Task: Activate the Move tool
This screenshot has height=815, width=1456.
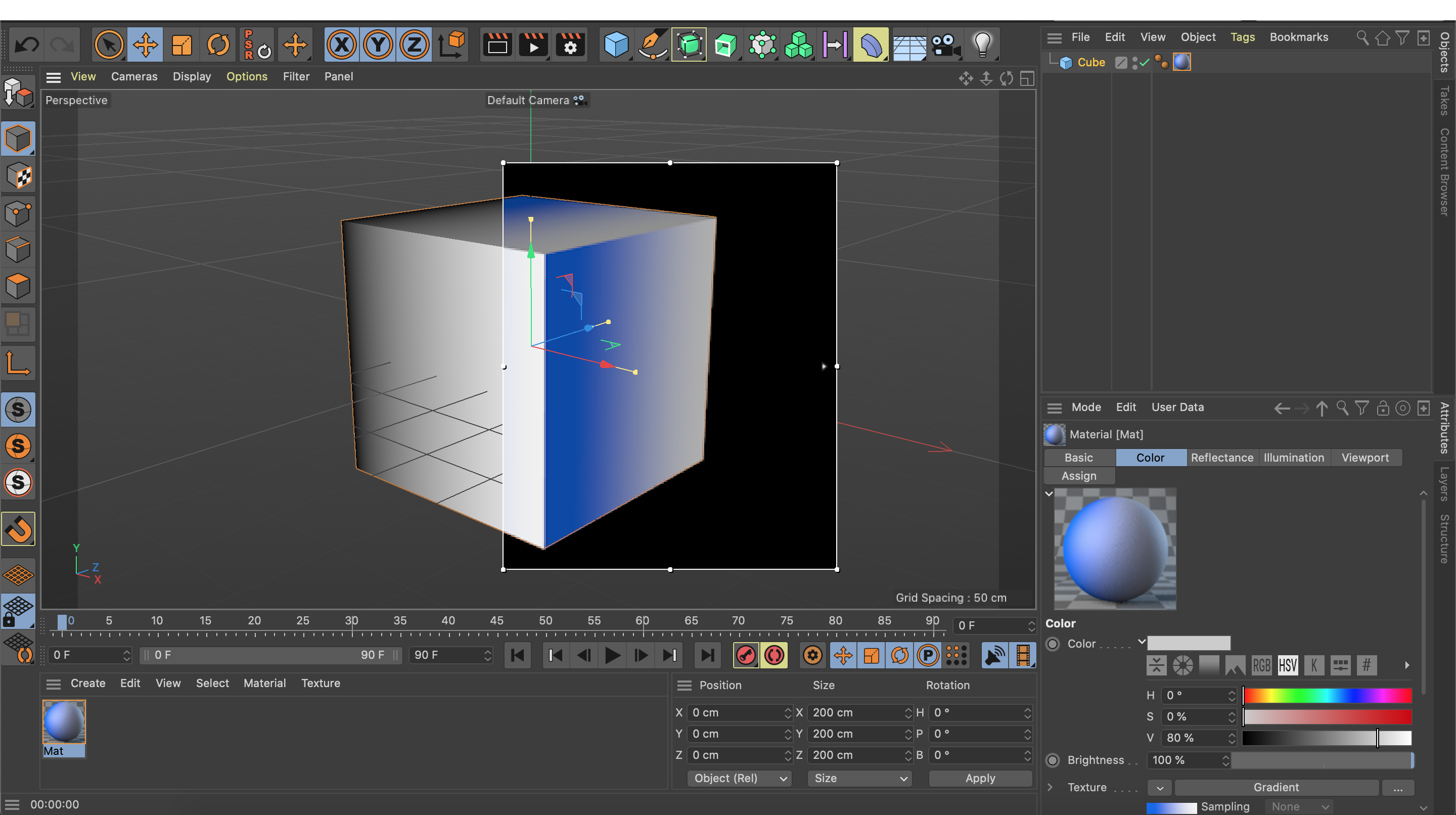Action: (145, 44)
